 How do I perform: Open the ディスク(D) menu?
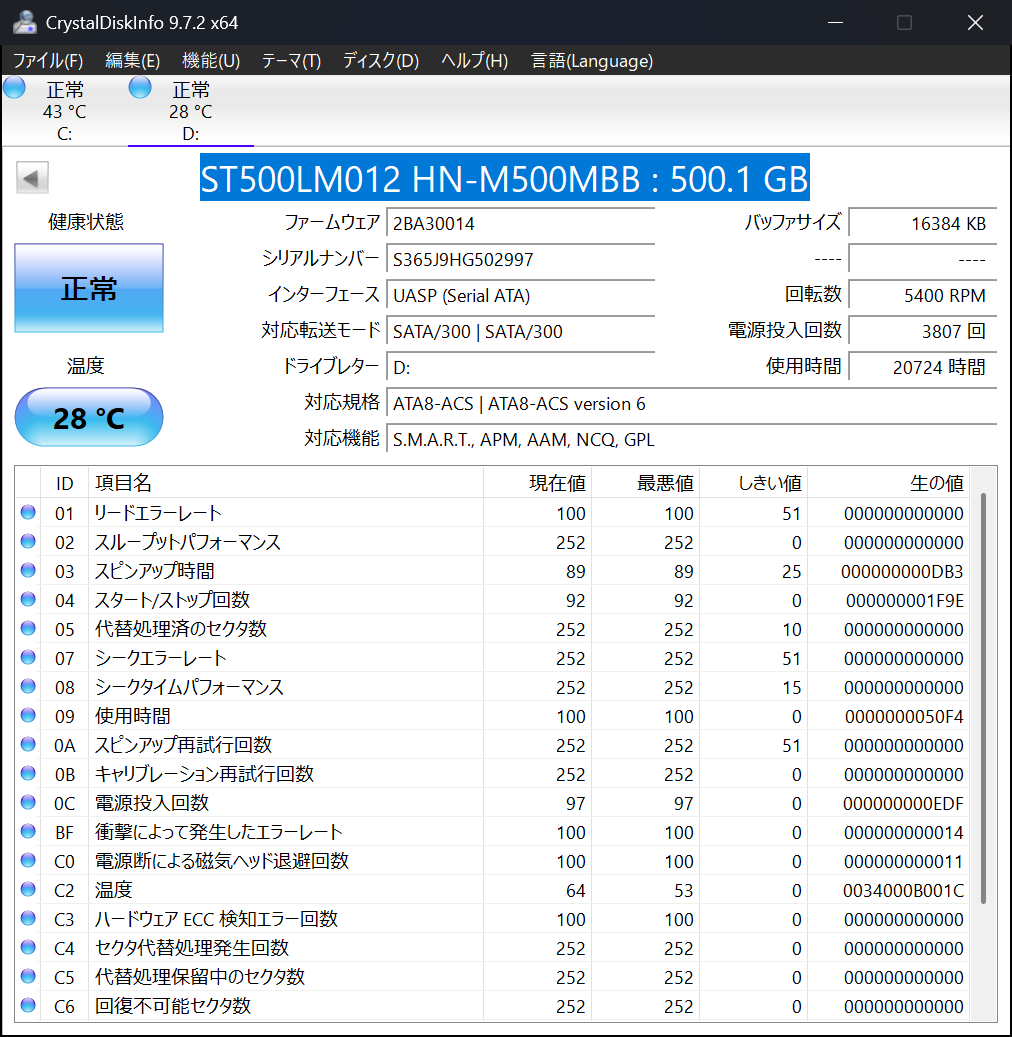pos(380,60)
